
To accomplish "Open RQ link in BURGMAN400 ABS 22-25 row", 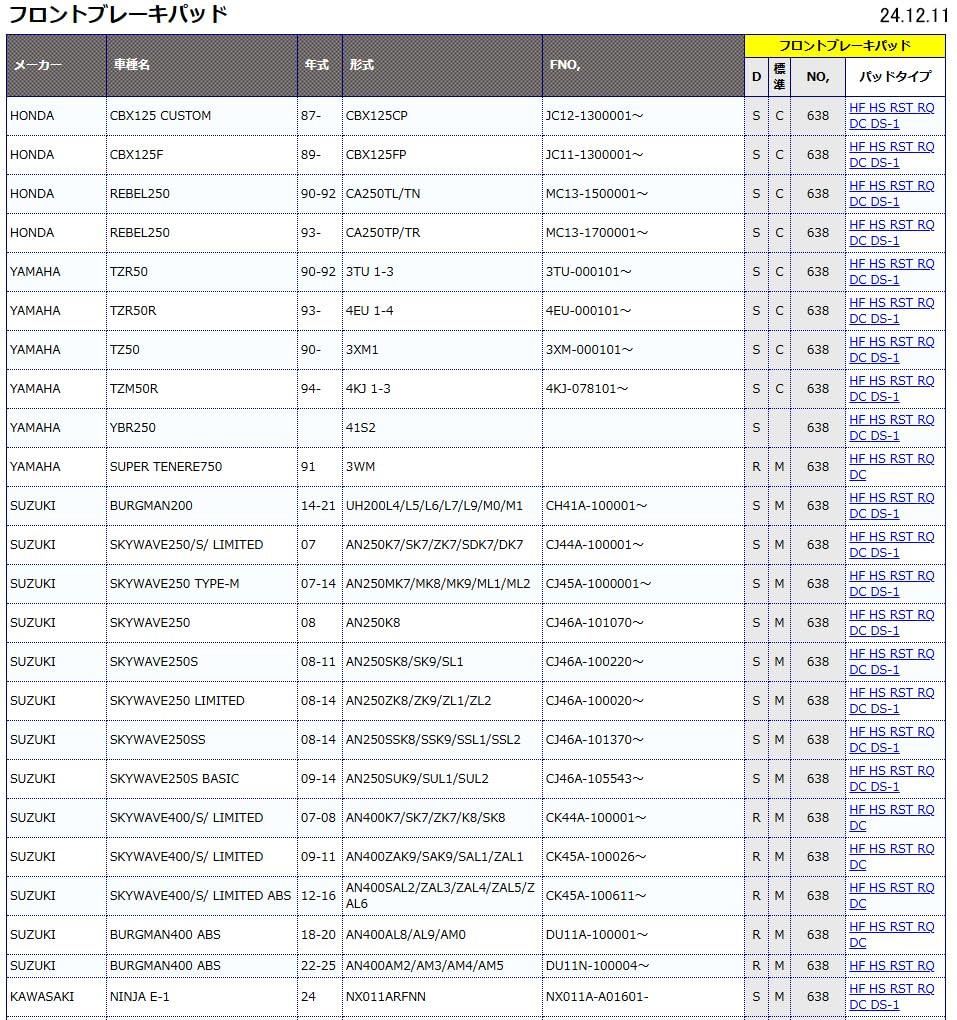I will click(925, 966).
